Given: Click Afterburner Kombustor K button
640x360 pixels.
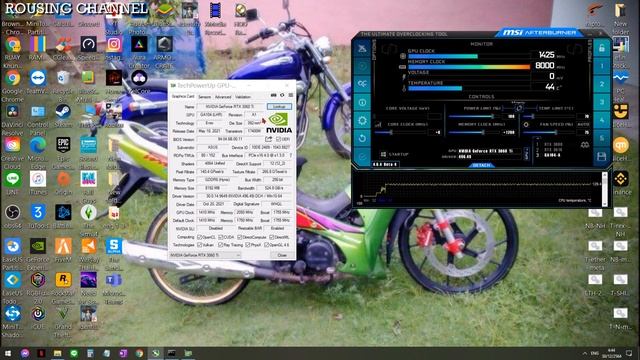Looking at the screenshot, I should click(362, 66).
